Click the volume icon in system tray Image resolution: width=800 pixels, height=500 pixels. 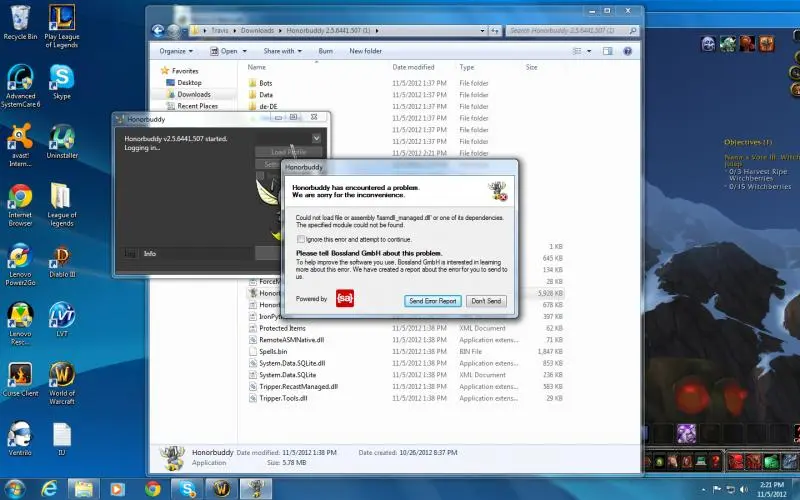(744, 489)
